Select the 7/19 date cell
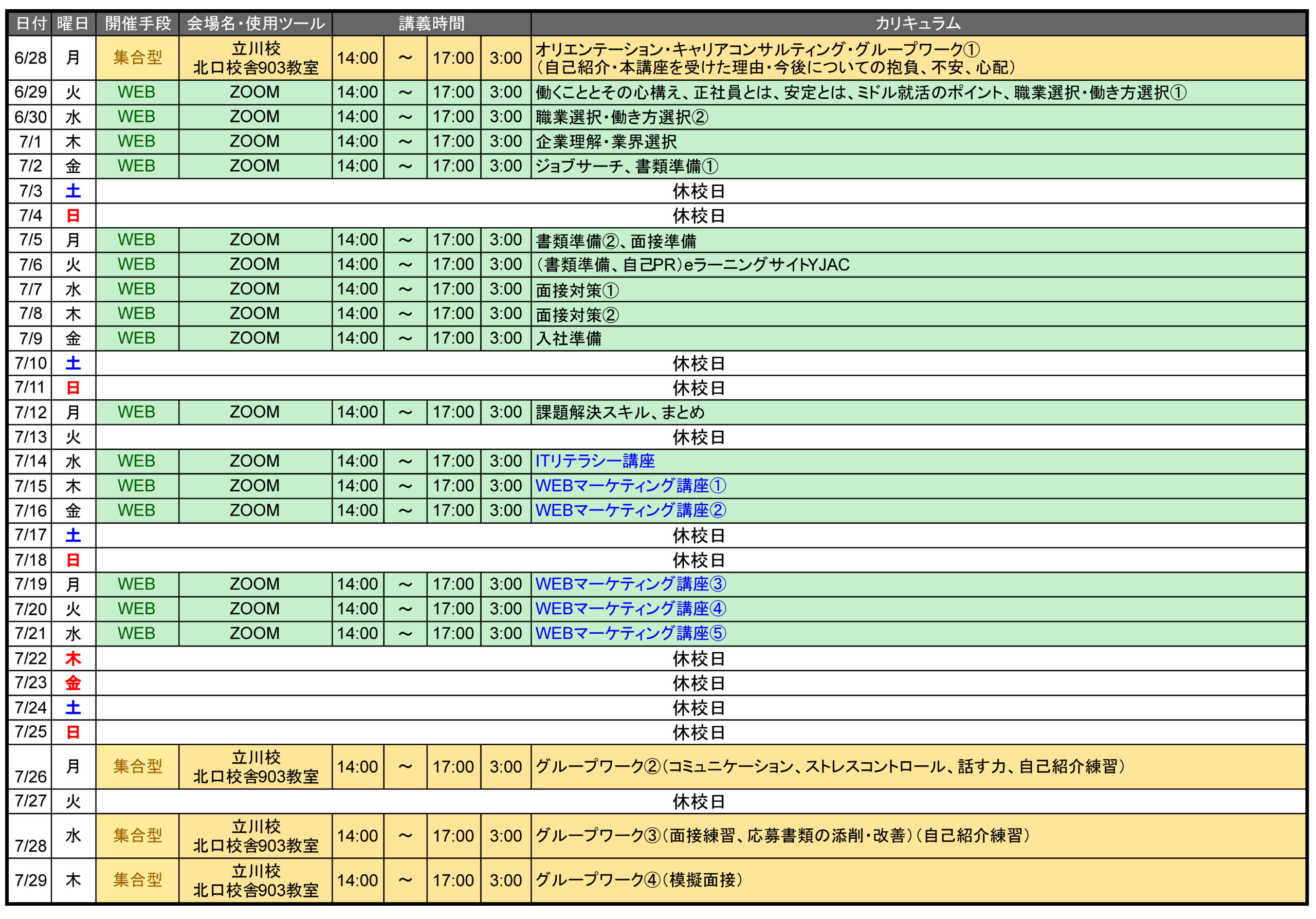The image size is (1316, 919). point(30,584)
